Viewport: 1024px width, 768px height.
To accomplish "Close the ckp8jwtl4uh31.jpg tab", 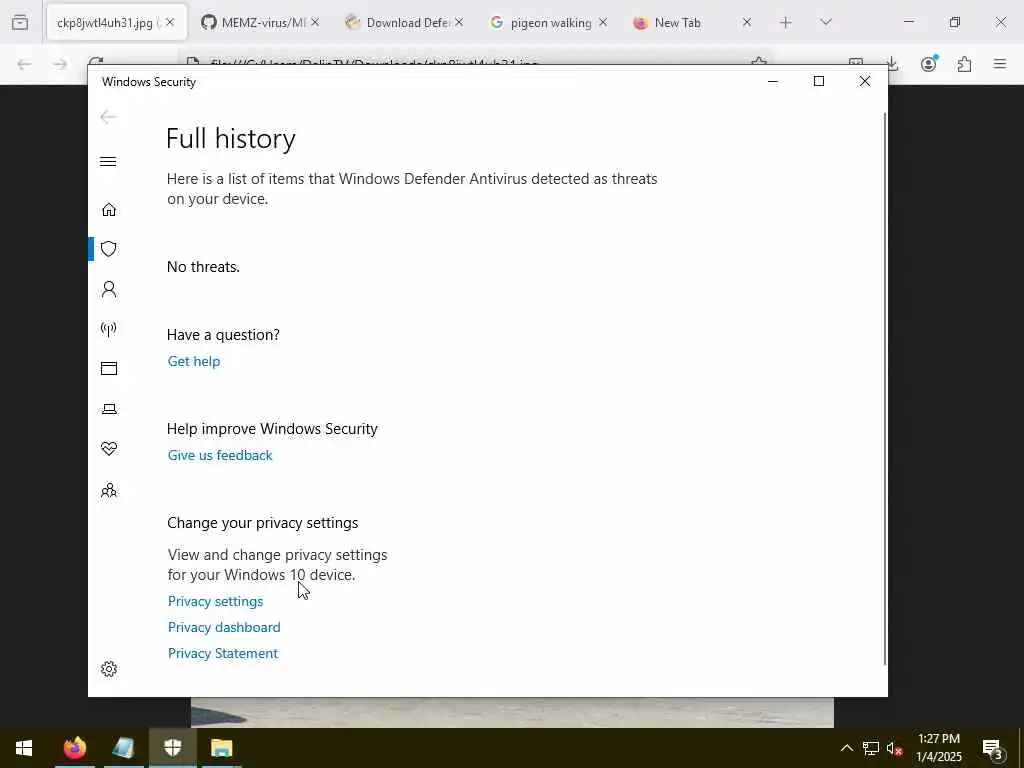I will (x=170, y=22).
